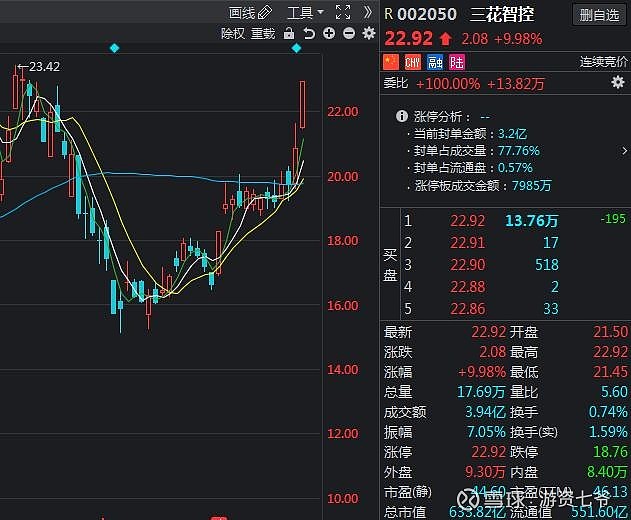Click bid 1 volume 13.76万
631x520 pixels.
[532, 221]
